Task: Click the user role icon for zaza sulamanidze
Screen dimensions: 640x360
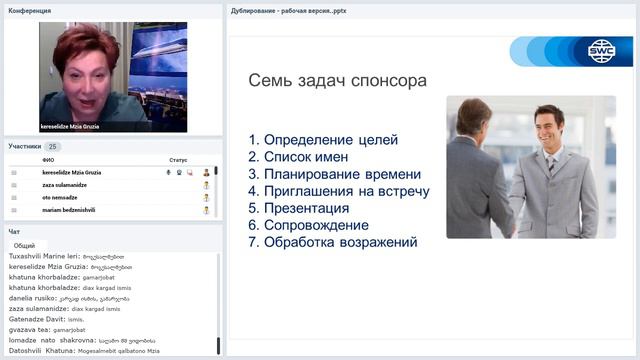Action: [207, 185]
